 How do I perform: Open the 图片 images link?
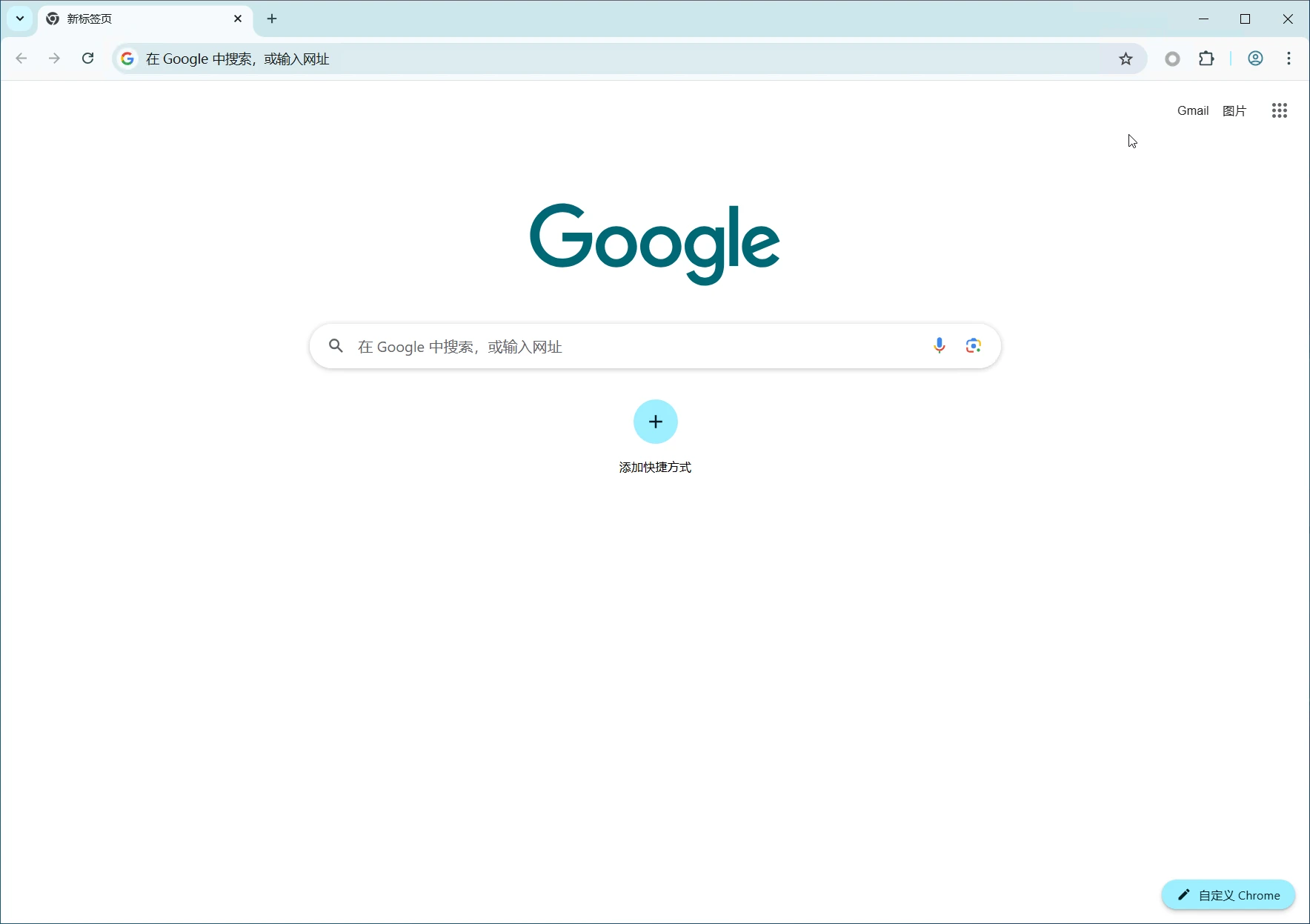click(1234, 110)
